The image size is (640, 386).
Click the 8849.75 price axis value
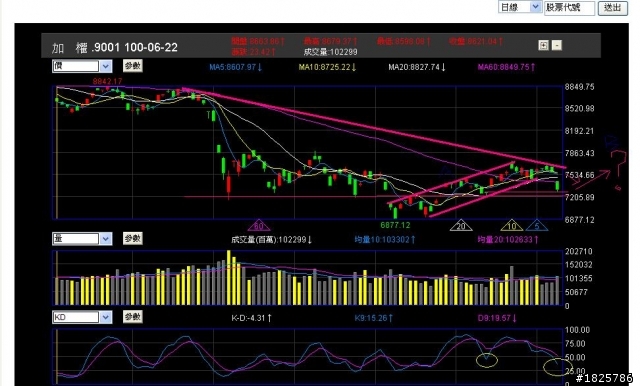coord(580,87)
